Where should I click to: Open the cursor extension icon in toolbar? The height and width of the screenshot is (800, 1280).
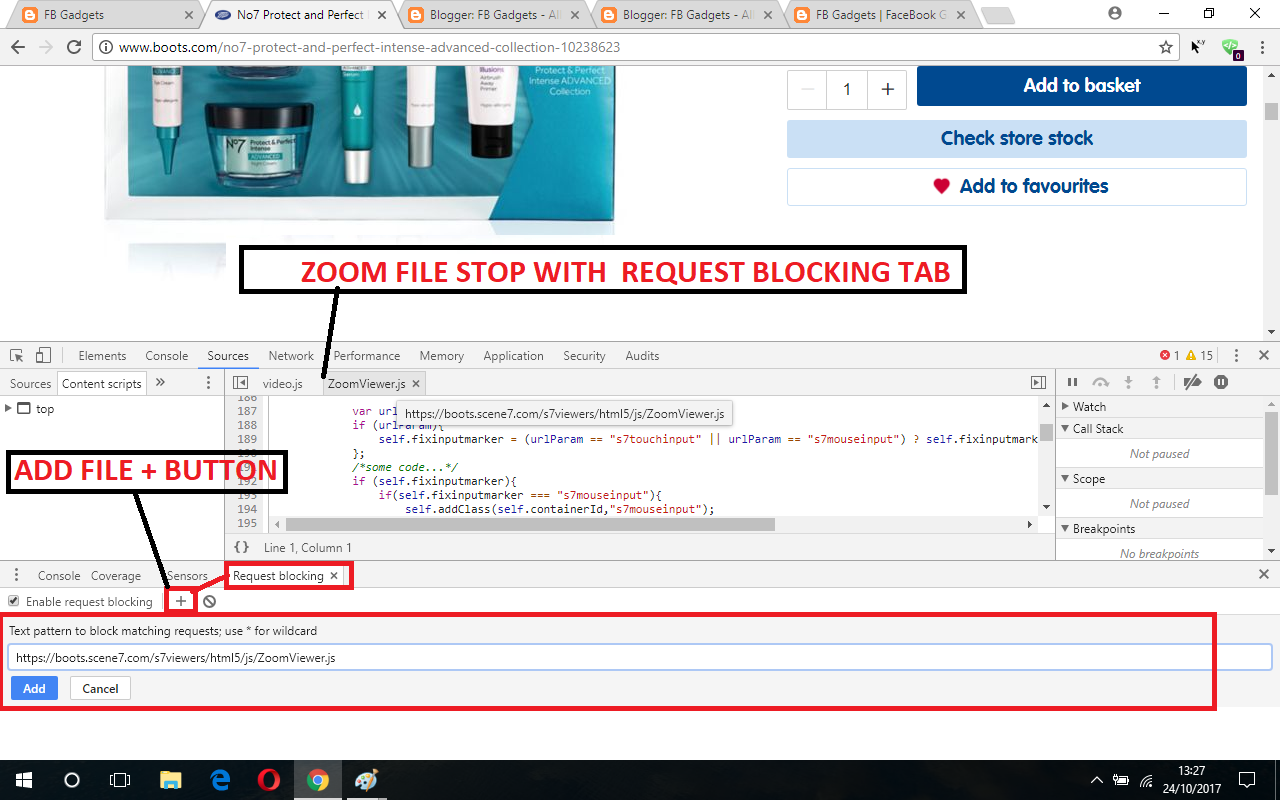(1198, 47)
